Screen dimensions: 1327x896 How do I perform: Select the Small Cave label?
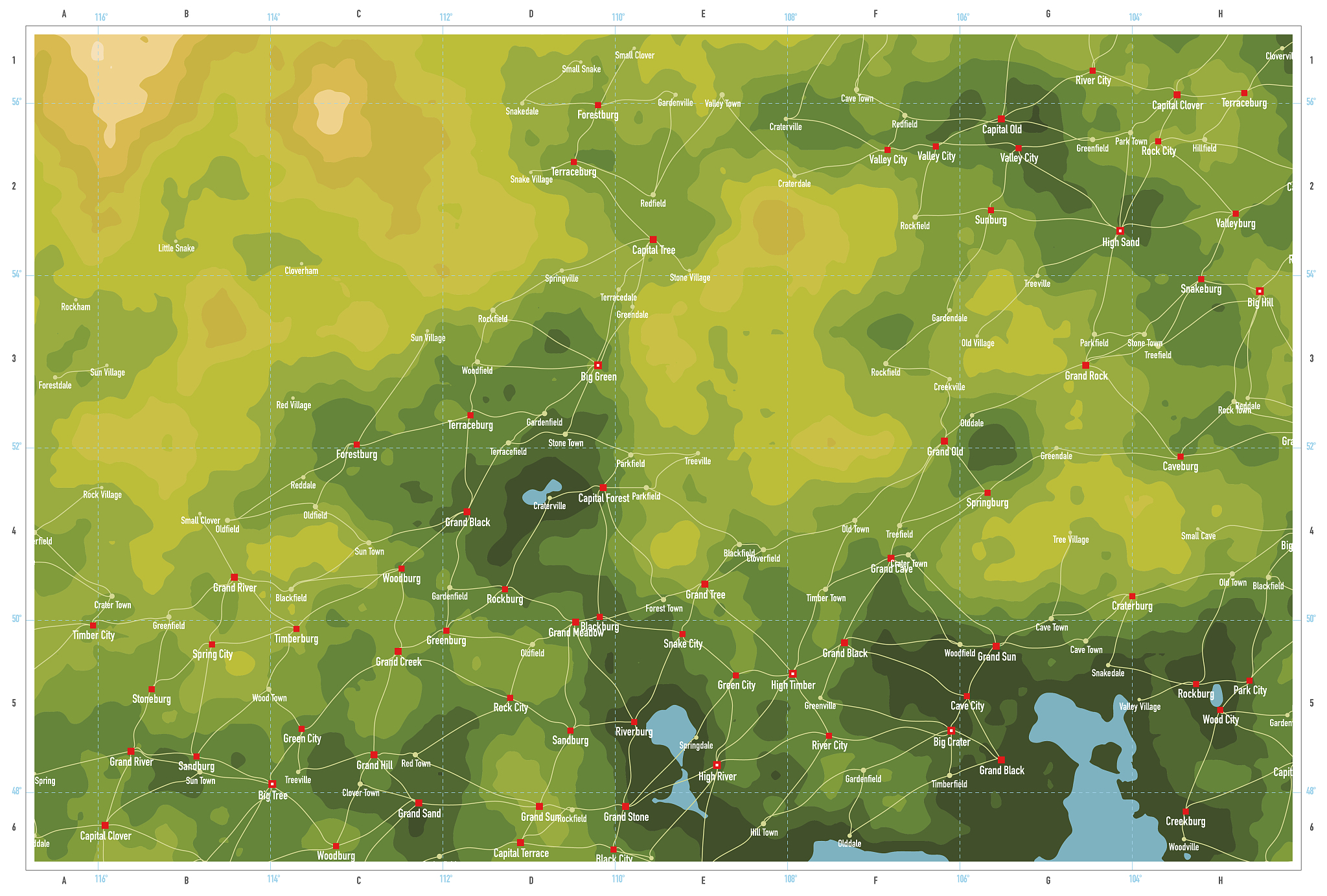(1199, 536)
